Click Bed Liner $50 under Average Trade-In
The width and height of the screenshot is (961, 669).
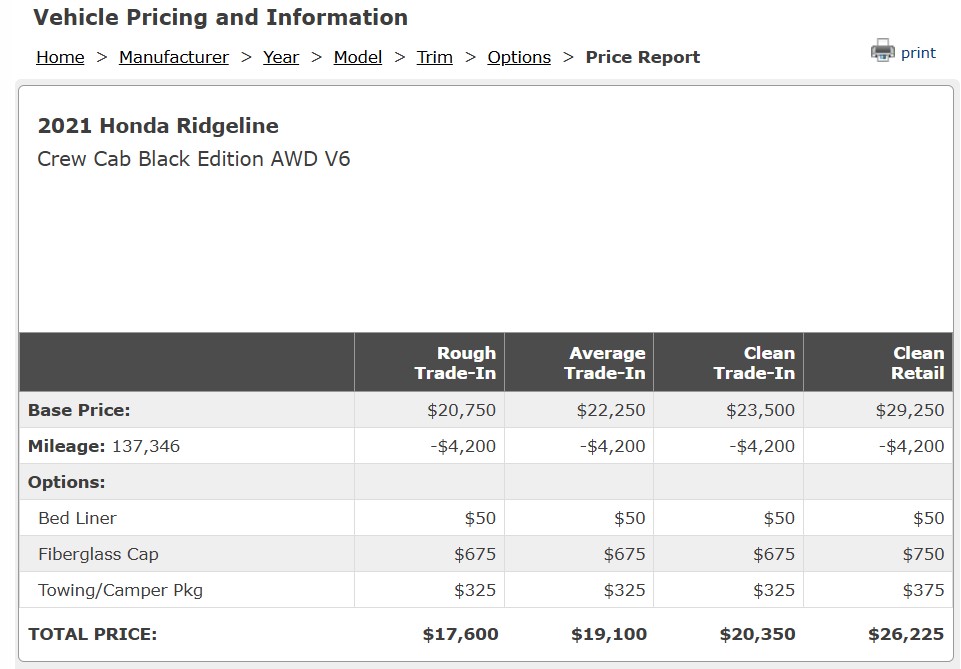(x=630, y=518)
